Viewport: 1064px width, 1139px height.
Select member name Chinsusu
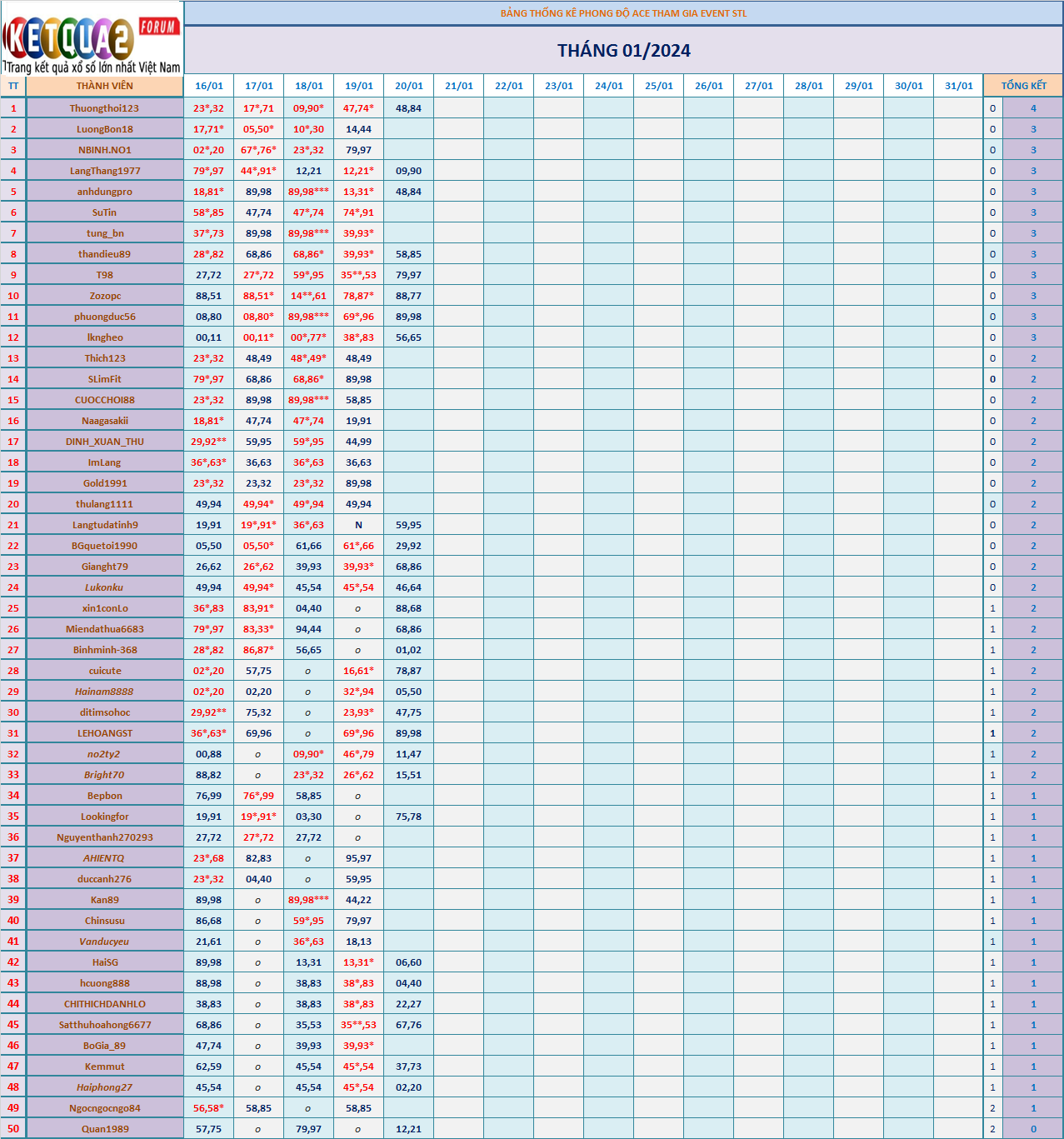point(105,921)
